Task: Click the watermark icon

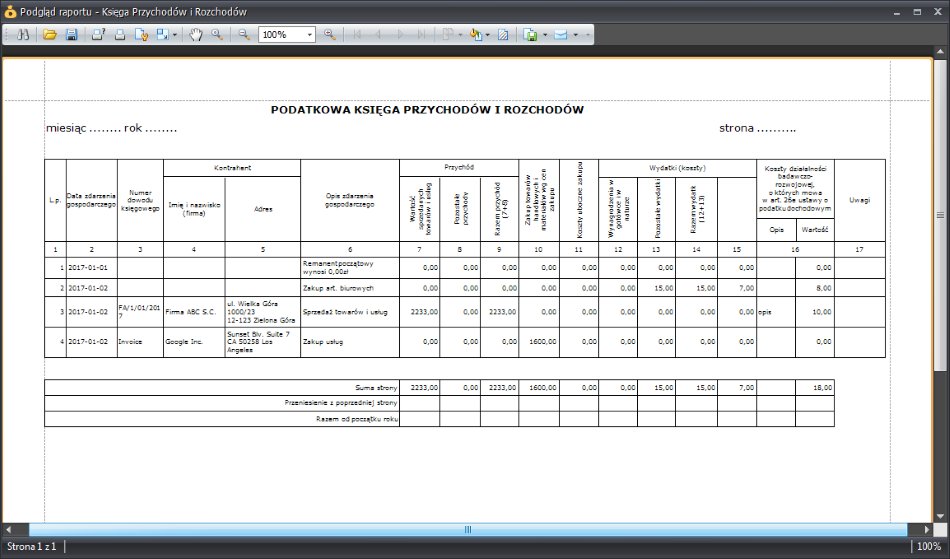Action: pos(503,35)
